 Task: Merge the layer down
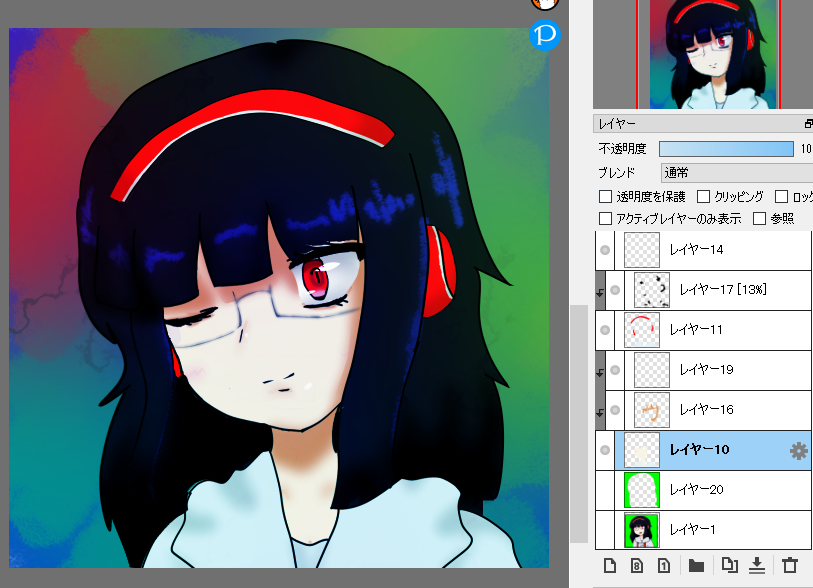tap(757, 565)
